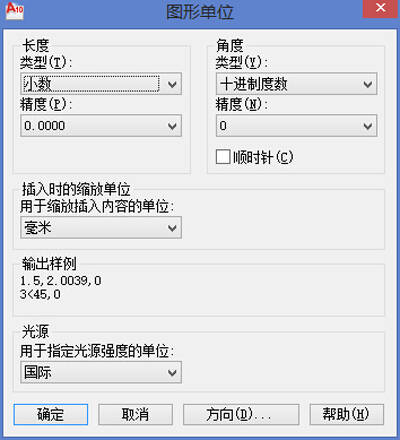
Task: Confirm settings with the 确定 button
Action: click(x=51, y=414)
